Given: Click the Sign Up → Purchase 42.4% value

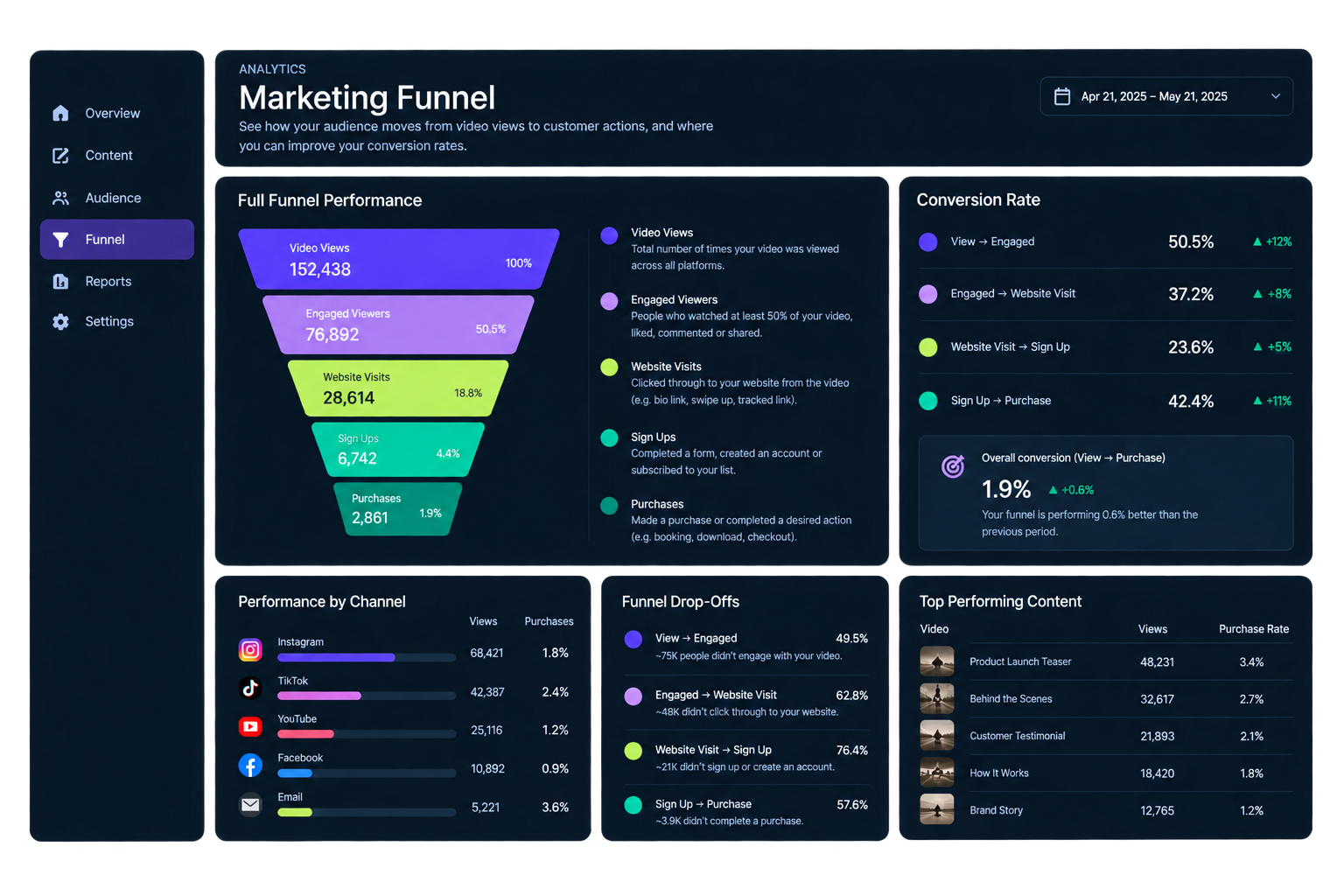Looking at the screenshot, I should (1191, 402).
